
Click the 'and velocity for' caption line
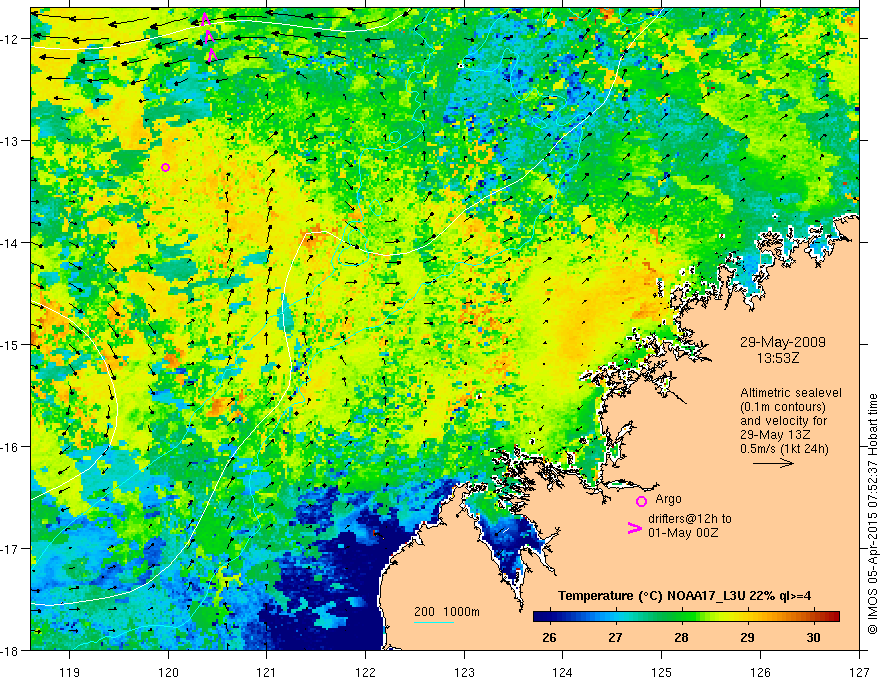coord(783,421)
